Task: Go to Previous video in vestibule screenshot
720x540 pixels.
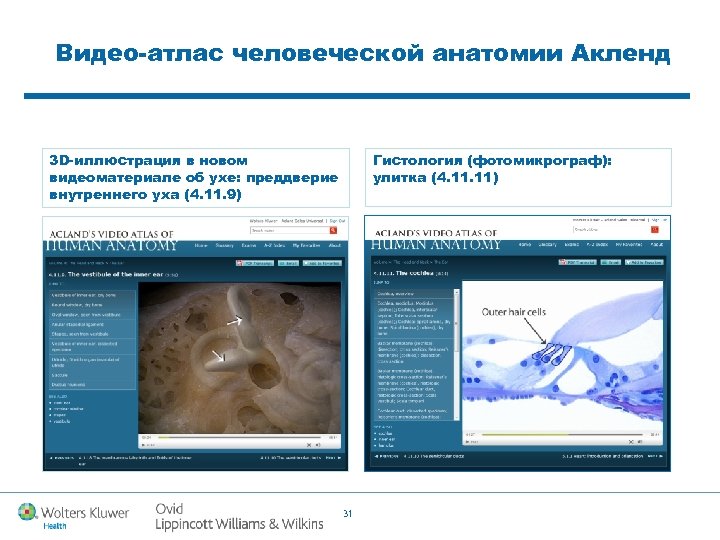Action: pyautogui.click(x=62, y=458)
